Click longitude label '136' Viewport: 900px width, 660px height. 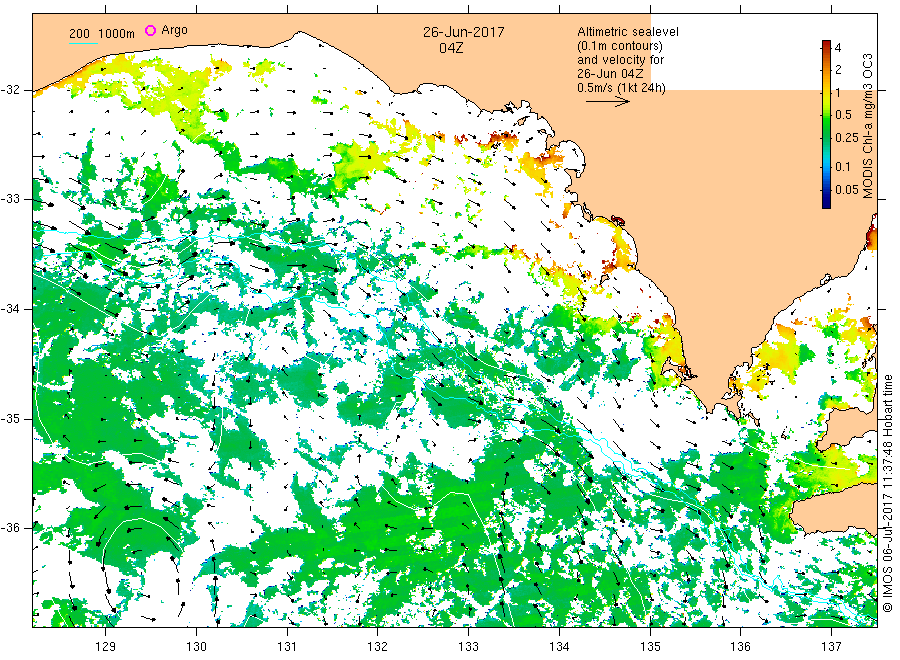(740, 647)
